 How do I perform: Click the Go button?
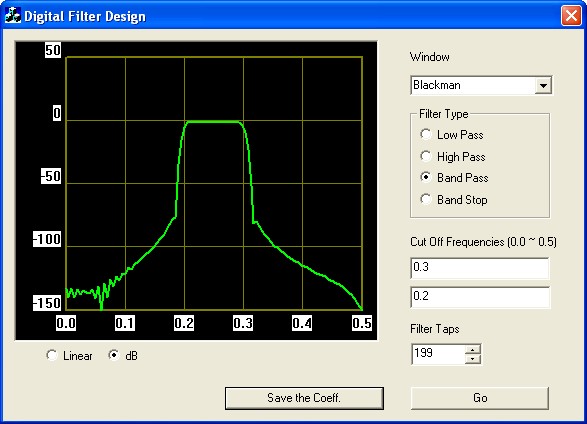tap(480, 398)
